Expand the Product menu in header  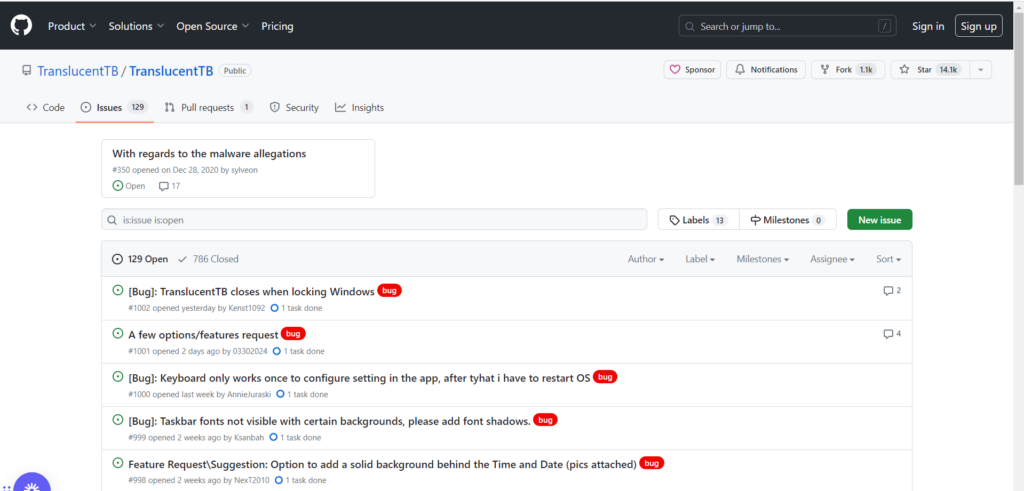tap(72, 26)
